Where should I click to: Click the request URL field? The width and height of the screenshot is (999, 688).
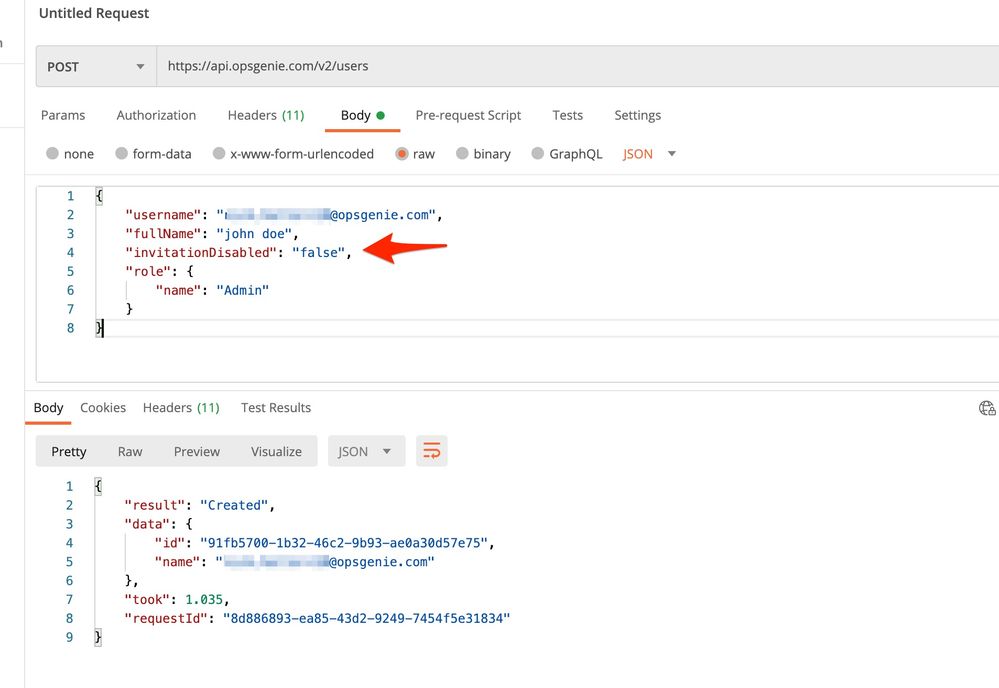577,66
